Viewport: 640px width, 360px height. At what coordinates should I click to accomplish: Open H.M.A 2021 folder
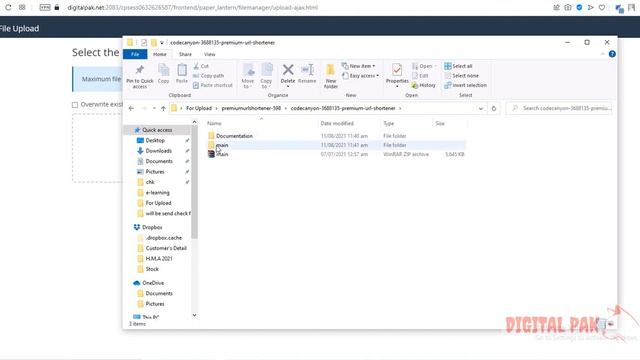159,259
